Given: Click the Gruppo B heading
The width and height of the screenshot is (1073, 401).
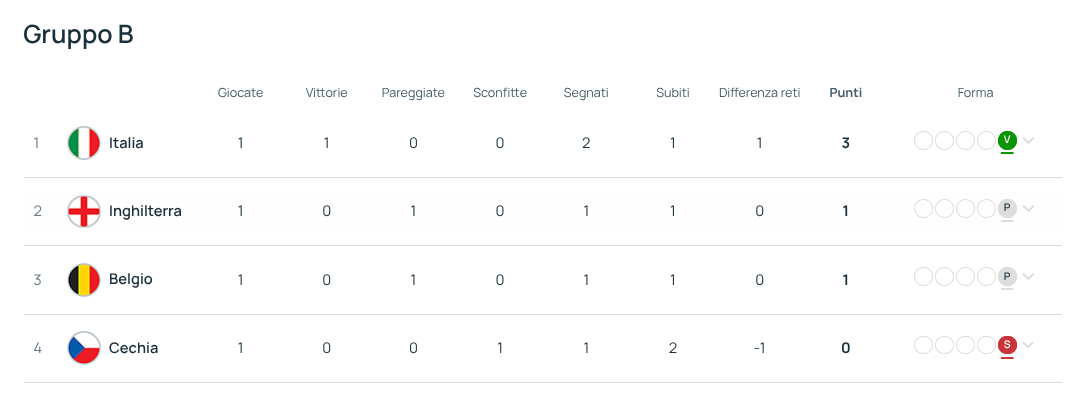Looking at the screenshot, I should pos(78,35).
